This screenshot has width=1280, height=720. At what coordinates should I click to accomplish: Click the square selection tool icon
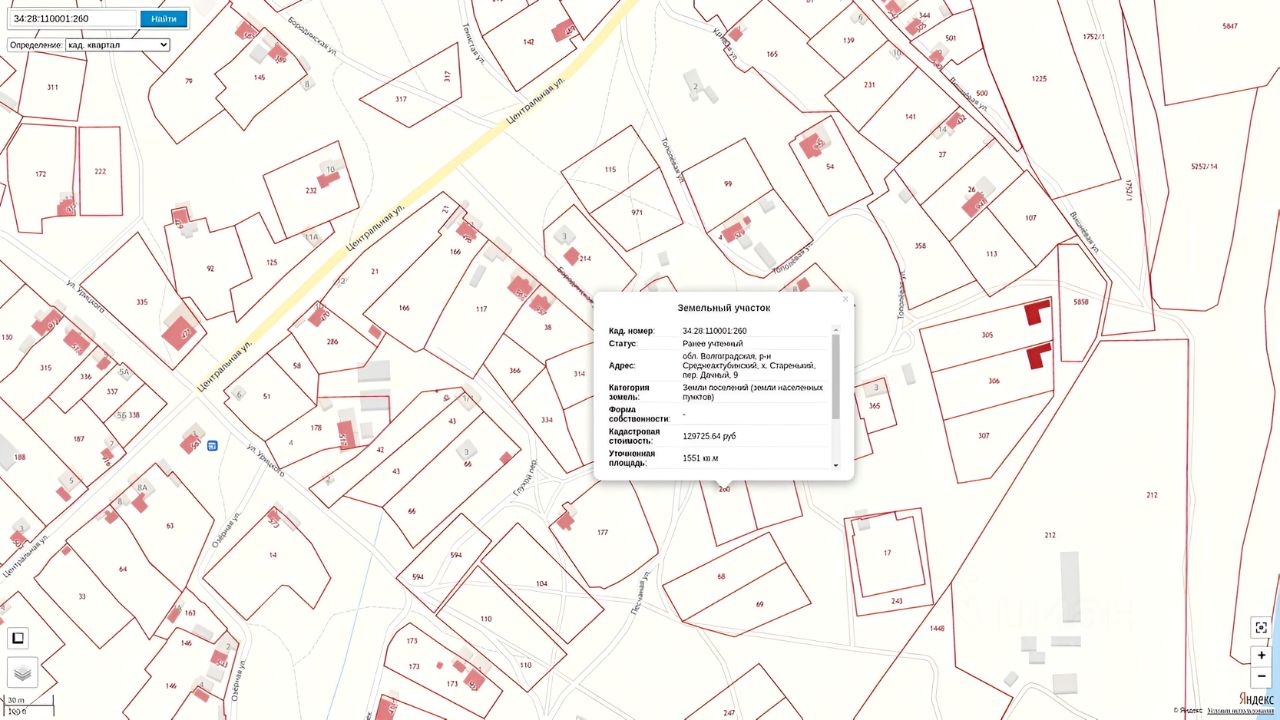18,637
